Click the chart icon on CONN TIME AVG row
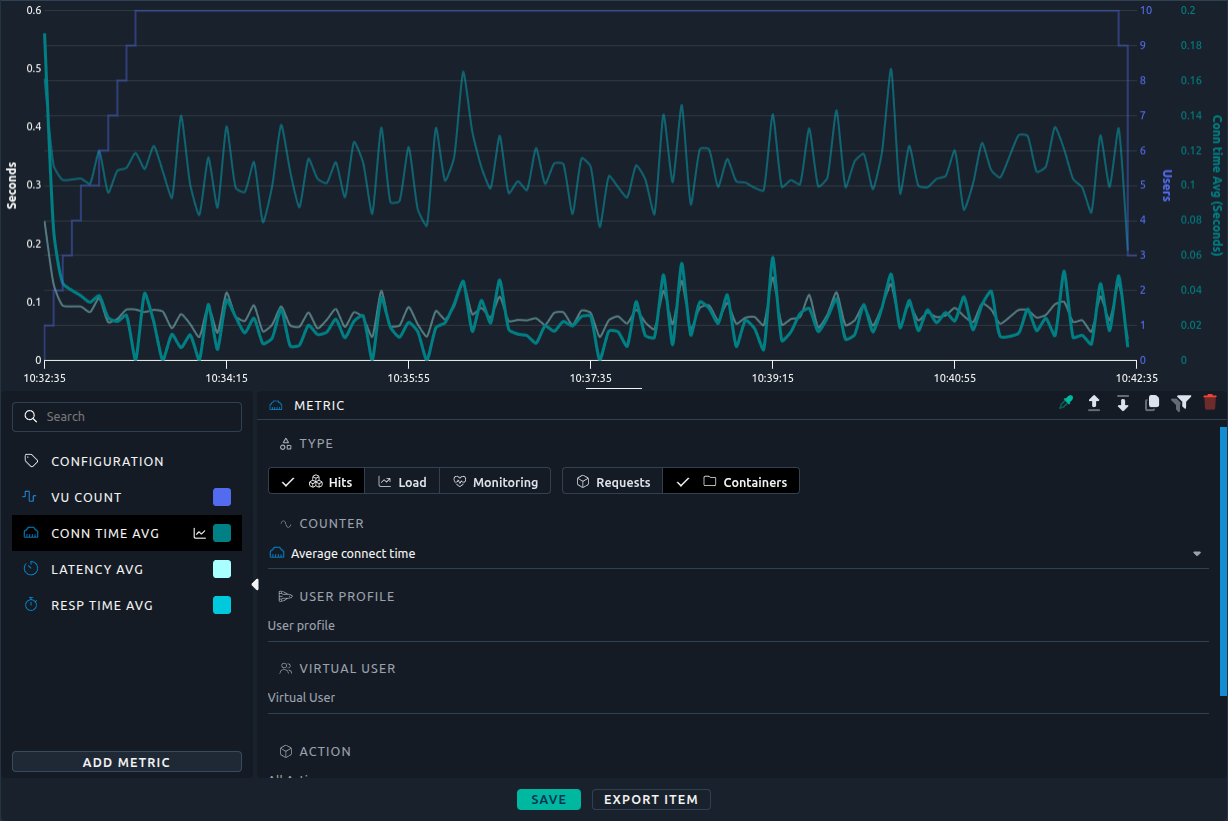Viewport: 1228px width, 821px height. pyautogui.click(x=200, y=533)
